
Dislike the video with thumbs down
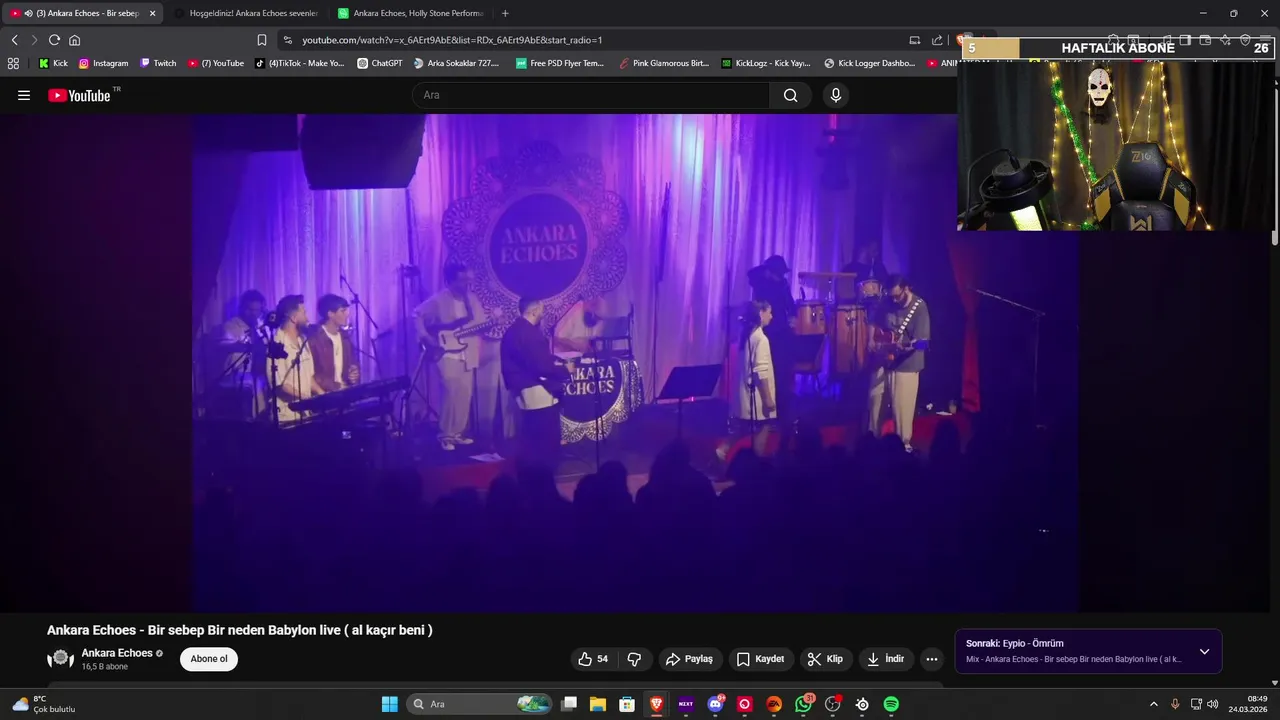[634, 659]
